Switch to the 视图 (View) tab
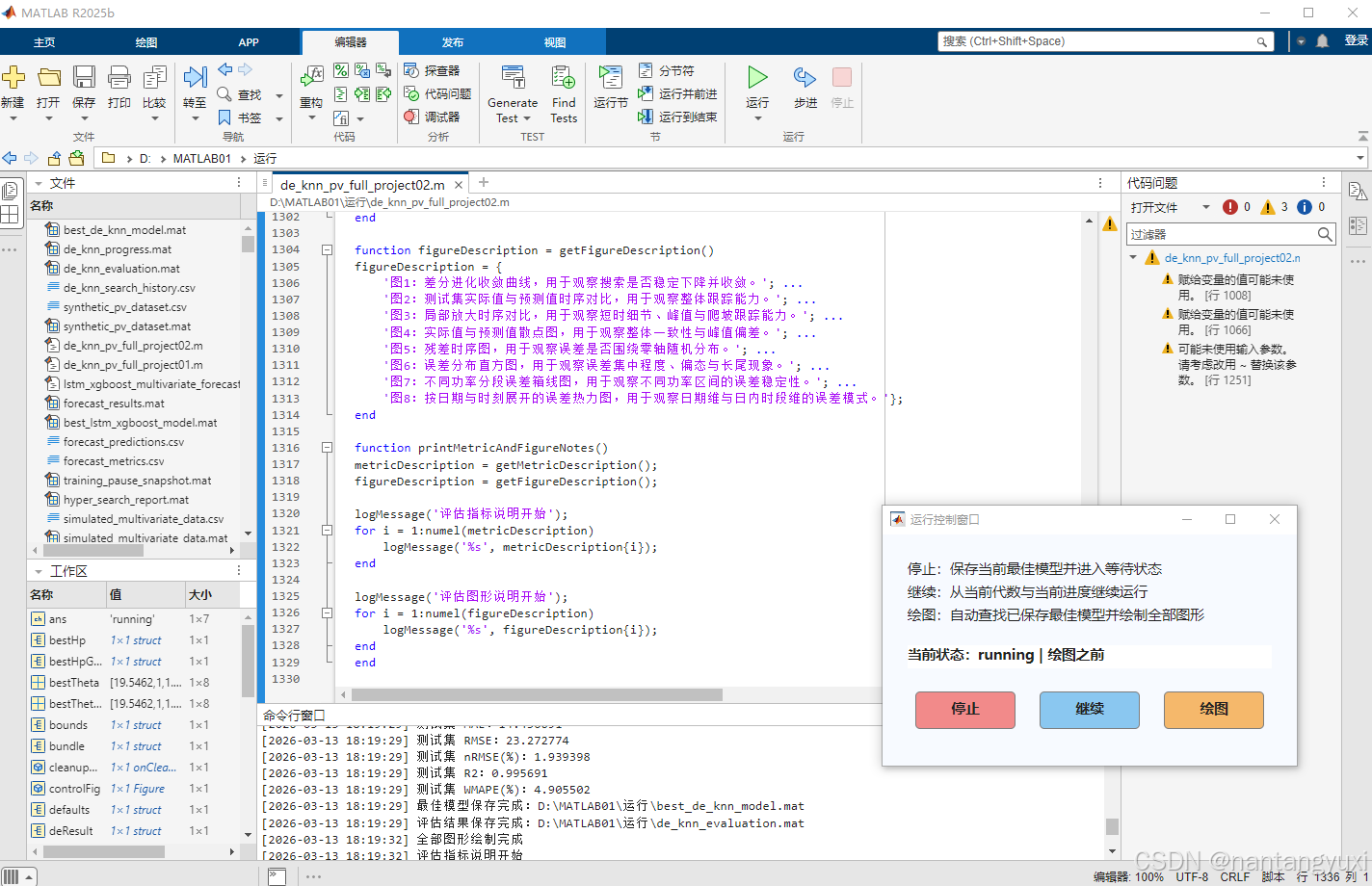 [555, 42]
